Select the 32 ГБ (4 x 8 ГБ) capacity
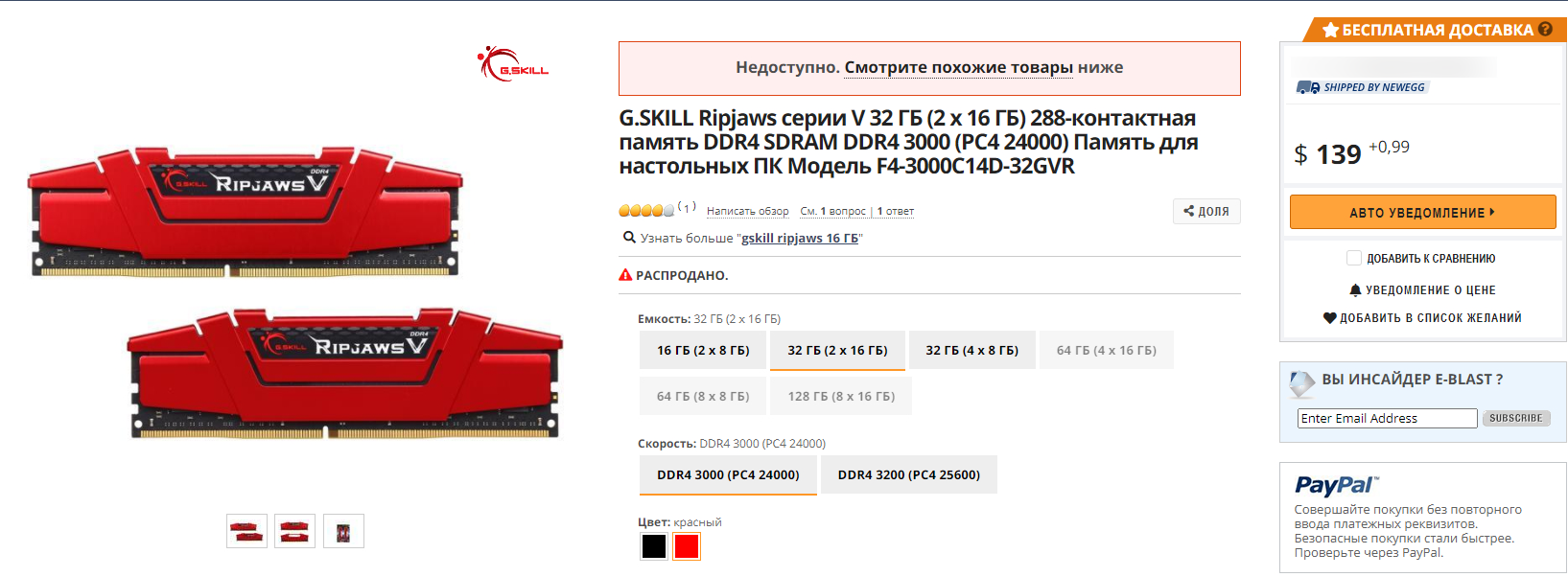The width and height of the screenshot is (1568, 577). 972,351
